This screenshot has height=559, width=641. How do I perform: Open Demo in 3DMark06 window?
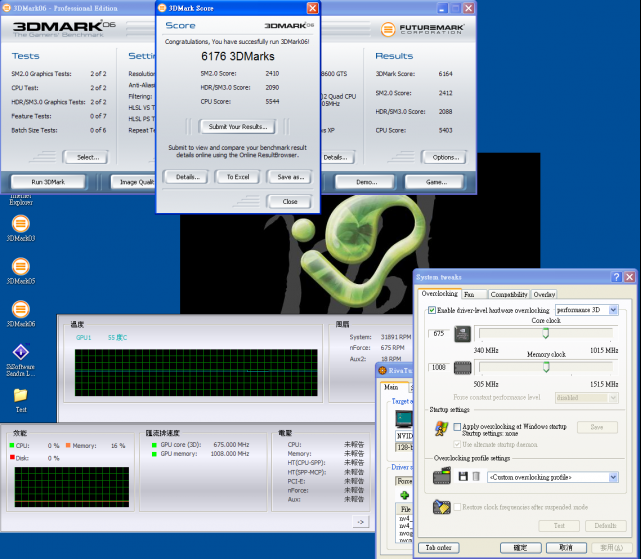pos(365,182)
